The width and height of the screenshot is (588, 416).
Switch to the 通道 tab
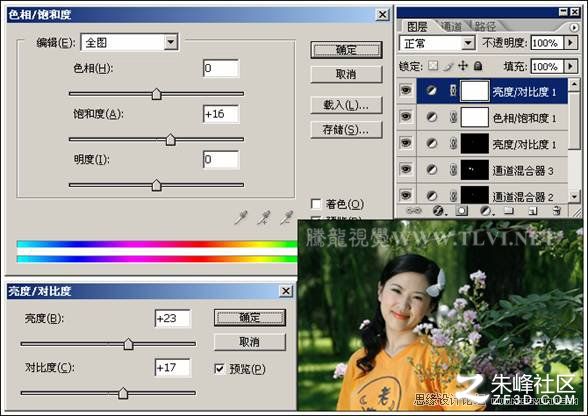451,27
